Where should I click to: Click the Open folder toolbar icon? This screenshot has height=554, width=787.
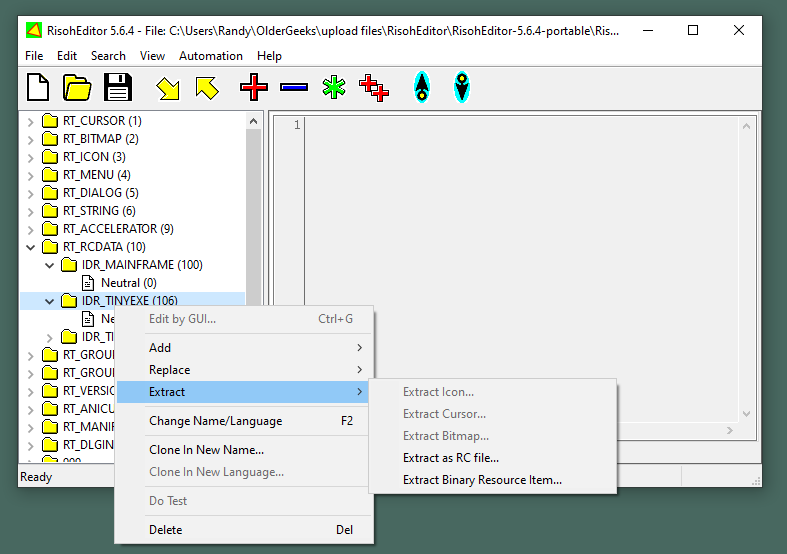tap(77, 87)
